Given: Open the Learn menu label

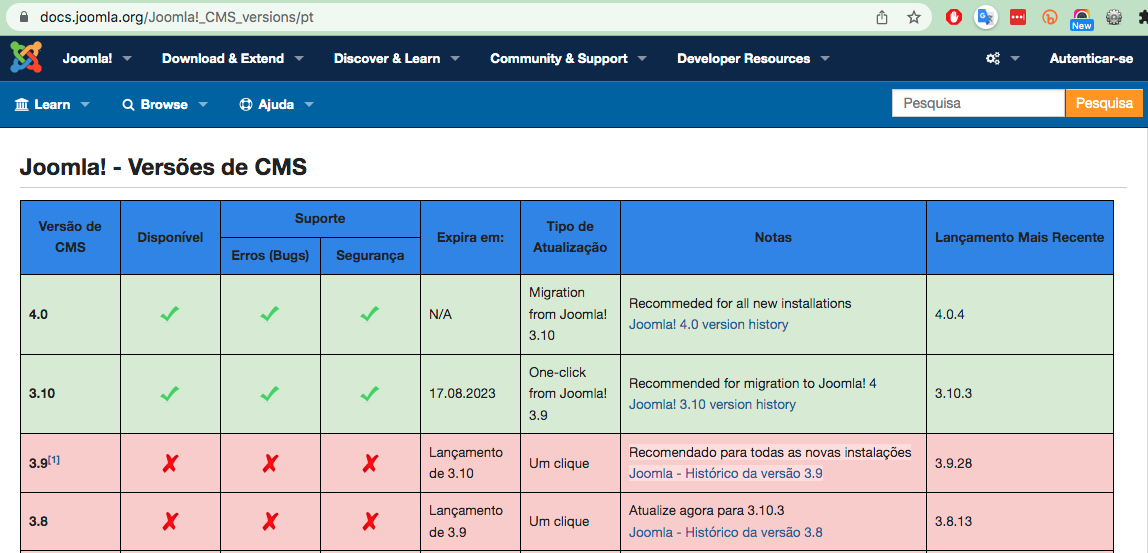Looking at the screenshot, I should click(52, 105).
